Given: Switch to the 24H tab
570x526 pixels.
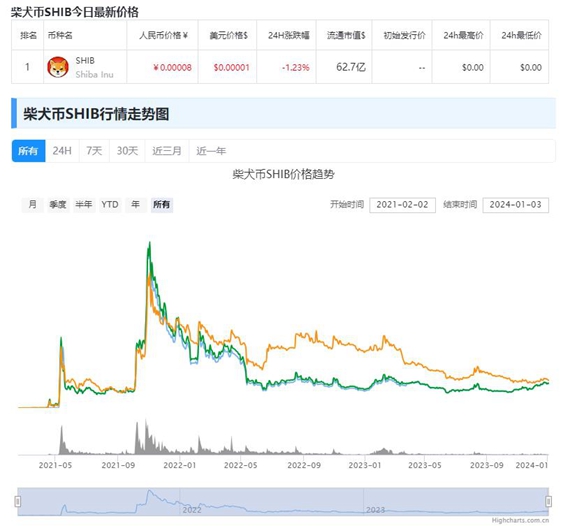Looking at the screenshot, I should (62, 151).
